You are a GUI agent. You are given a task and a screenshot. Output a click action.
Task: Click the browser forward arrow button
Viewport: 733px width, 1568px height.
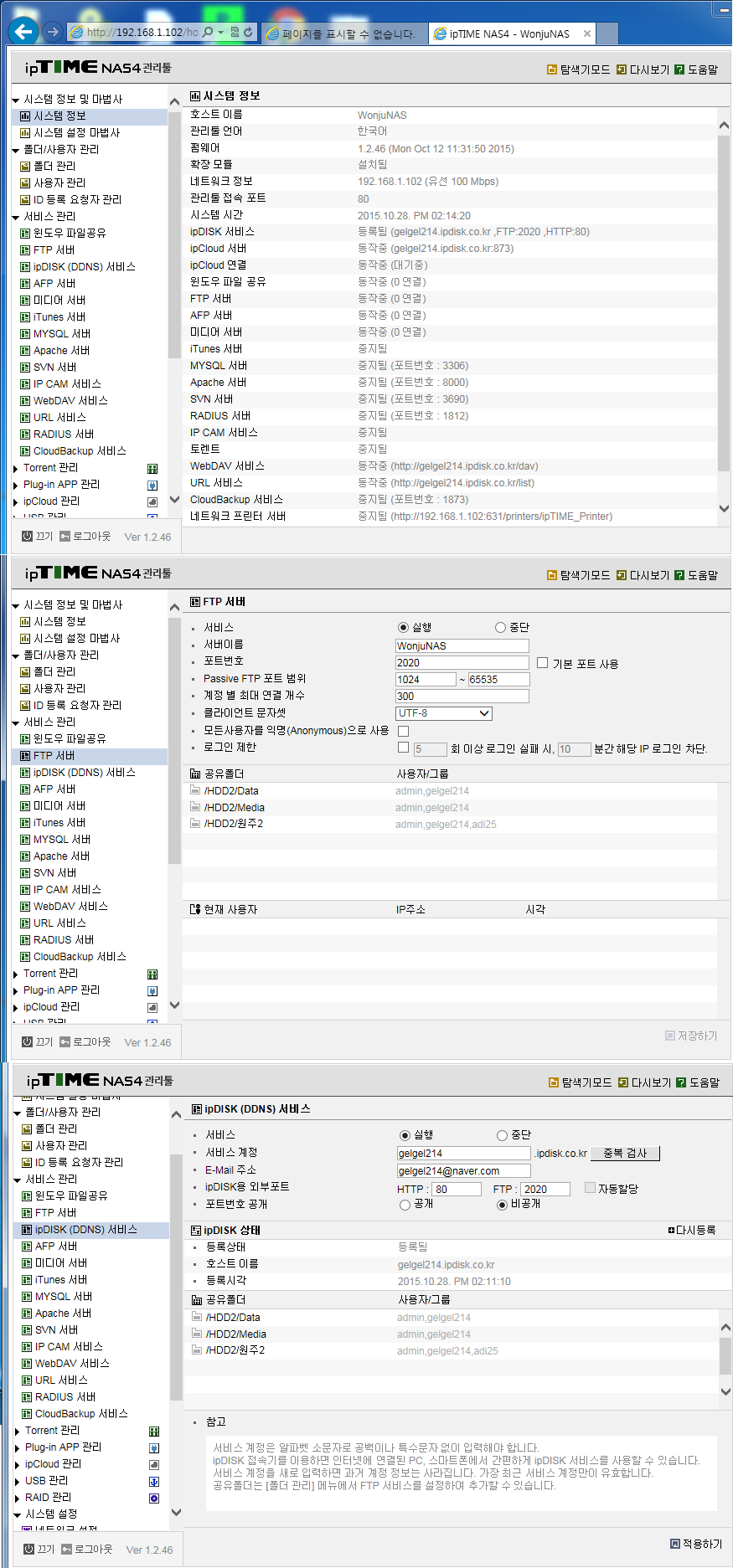coord(53,33)
